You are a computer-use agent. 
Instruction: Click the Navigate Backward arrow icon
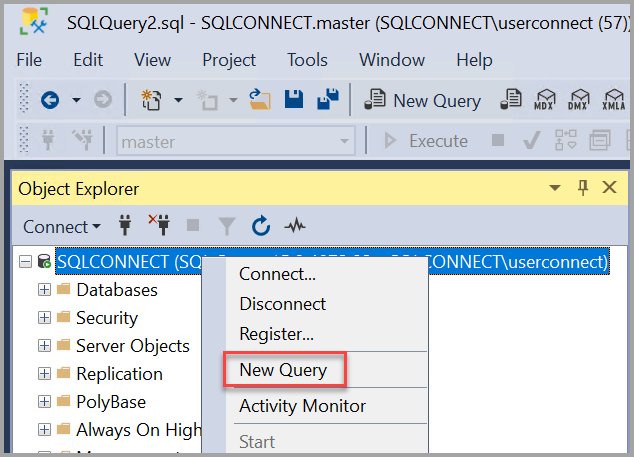point(50,99)
